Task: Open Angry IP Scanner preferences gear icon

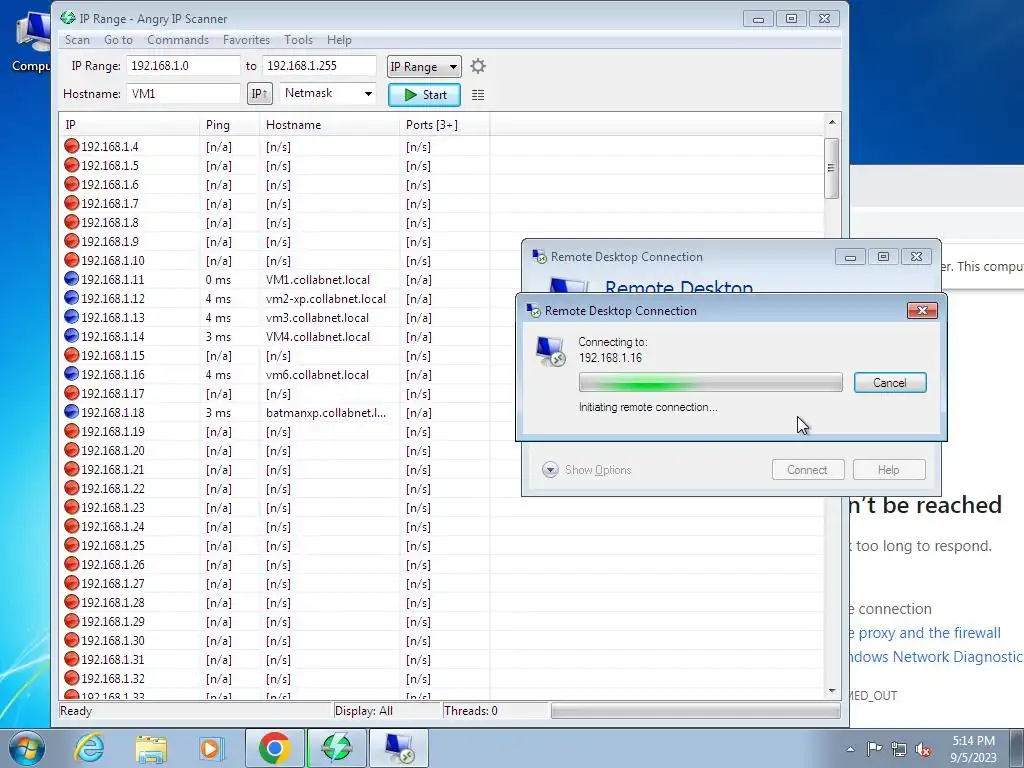Action: point(478,66)
